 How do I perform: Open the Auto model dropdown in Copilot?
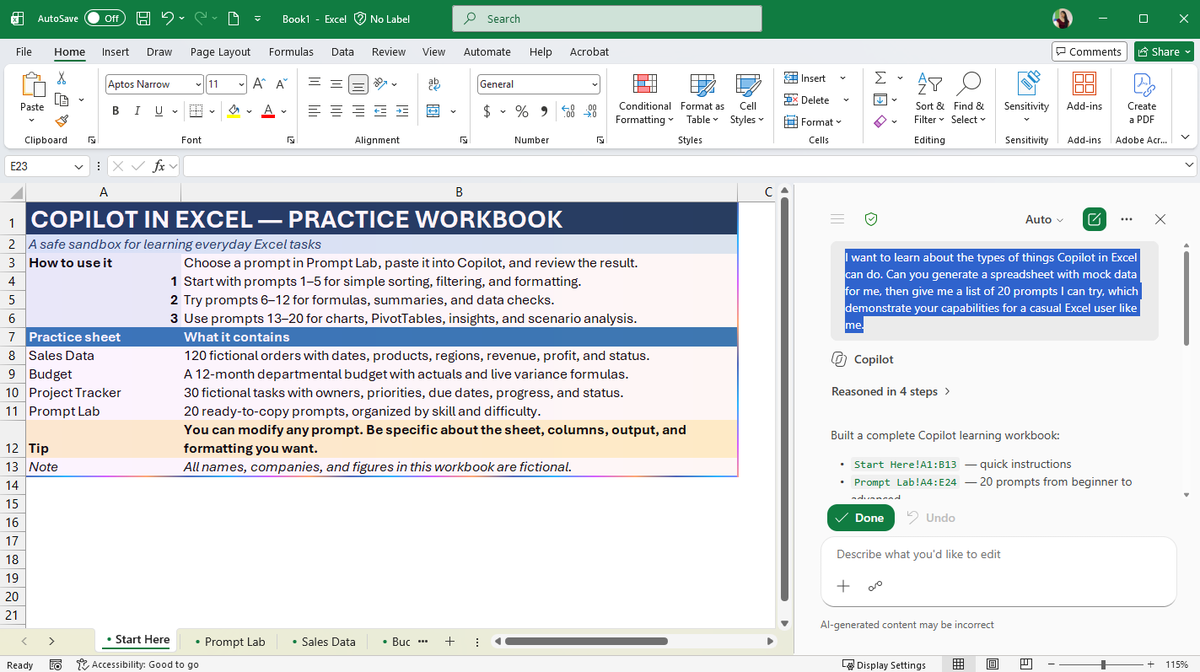(x=1044, y=219)
